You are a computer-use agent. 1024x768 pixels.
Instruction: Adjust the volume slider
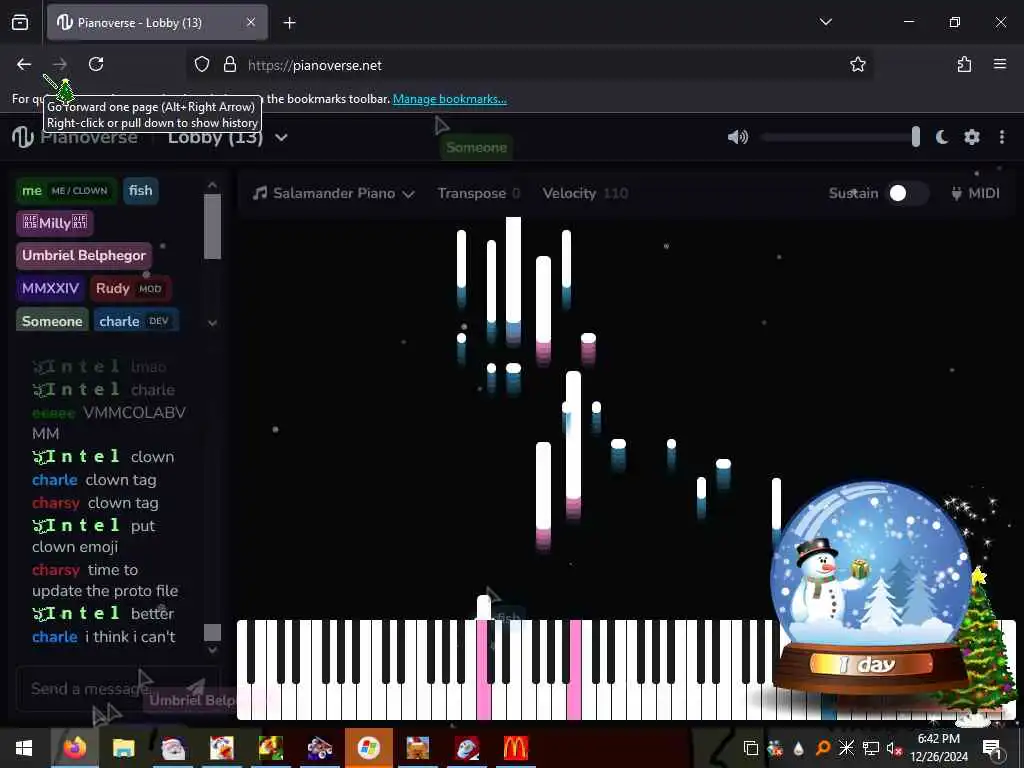tap(840, 137)
